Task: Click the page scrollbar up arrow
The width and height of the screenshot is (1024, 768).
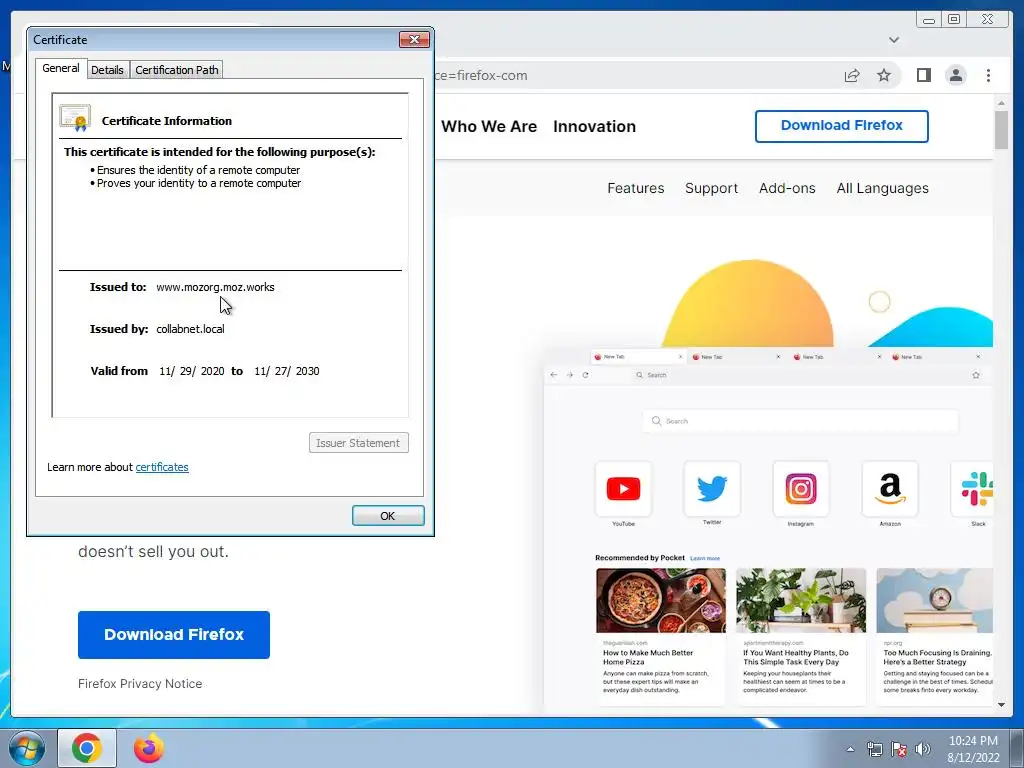Action: tap(1001, 103)
